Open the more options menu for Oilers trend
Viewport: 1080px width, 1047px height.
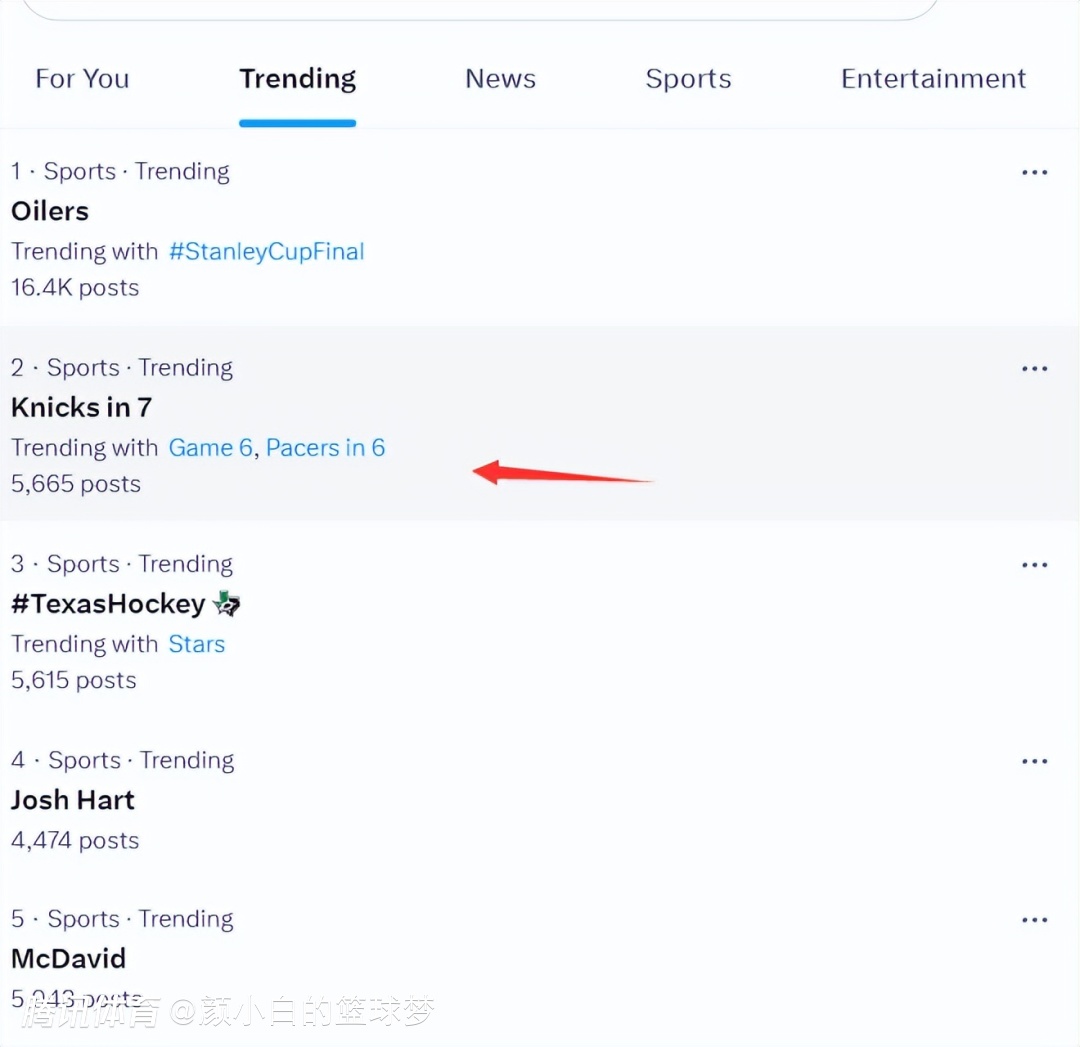(x=1035, y=172)
